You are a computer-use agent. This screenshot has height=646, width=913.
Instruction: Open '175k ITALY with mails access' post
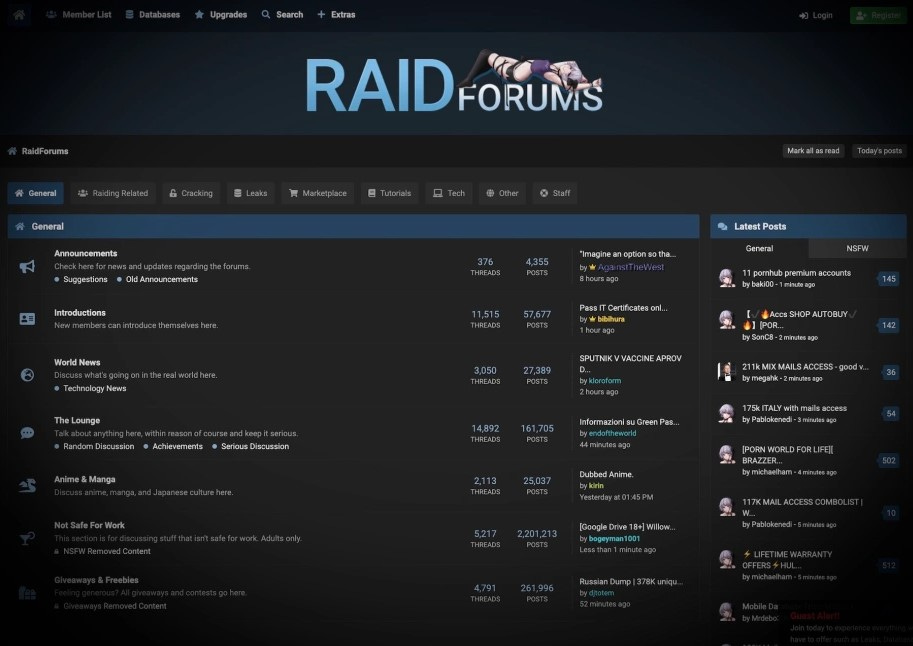point(794,408)
